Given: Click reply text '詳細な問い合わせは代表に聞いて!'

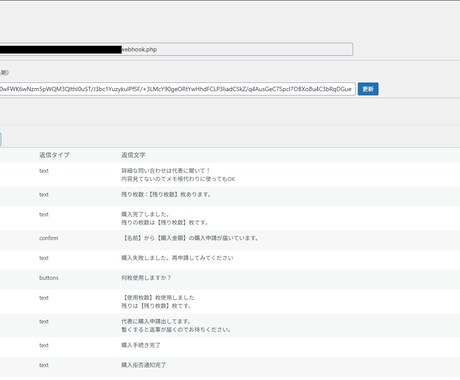Looking at the screenshot, I should 166,171.
